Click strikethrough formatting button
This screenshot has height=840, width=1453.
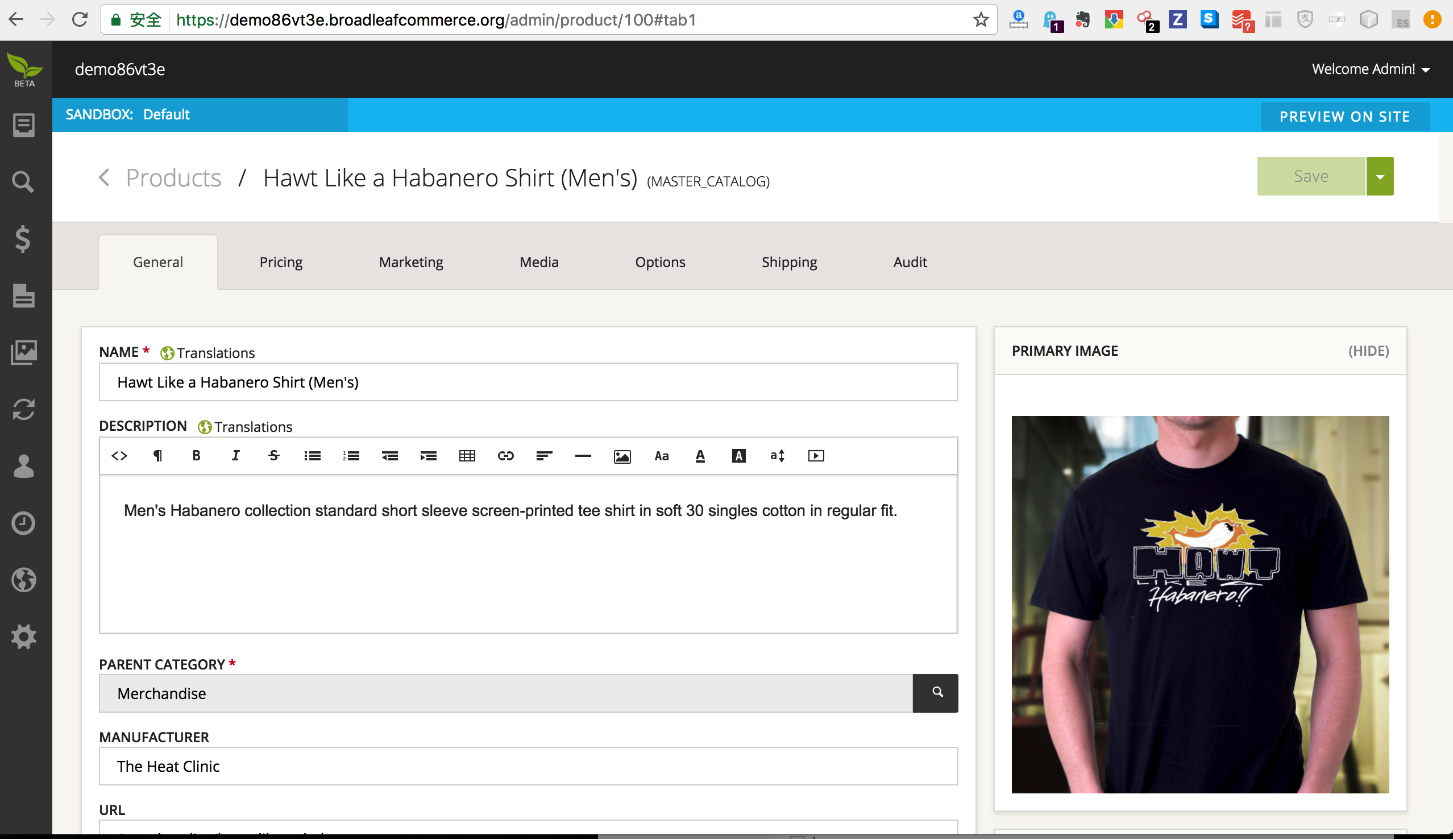[x=274, y=456]
